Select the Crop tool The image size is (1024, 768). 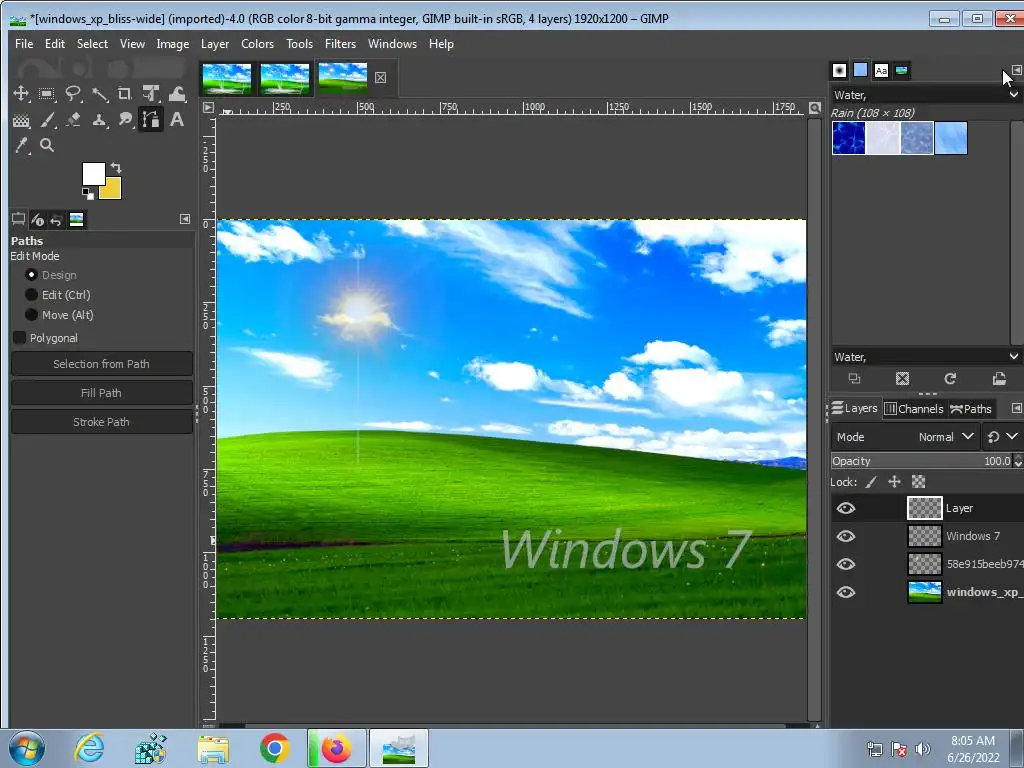coord(125,94)
